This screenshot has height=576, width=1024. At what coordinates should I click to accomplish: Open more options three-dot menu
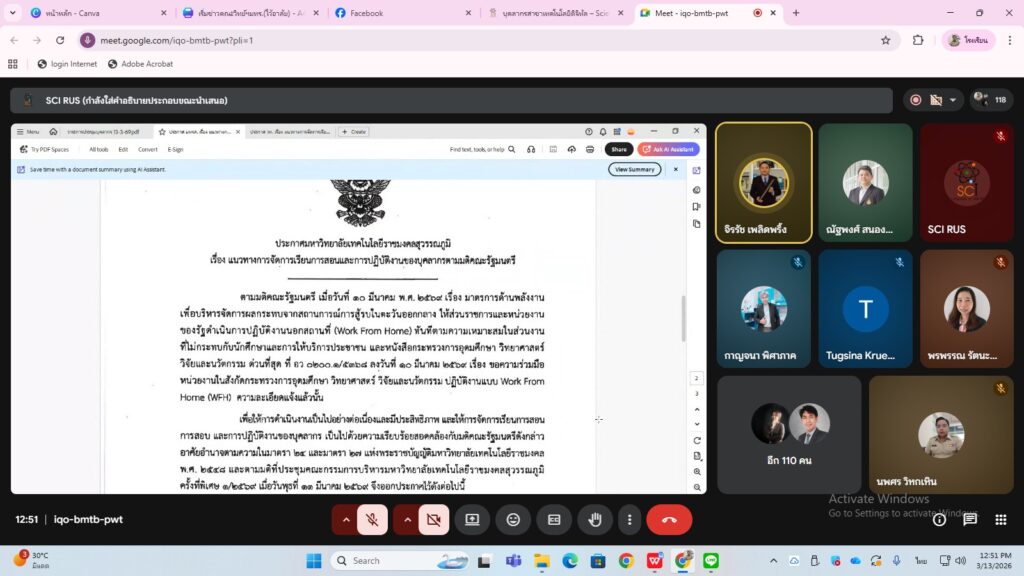[629, 520]
